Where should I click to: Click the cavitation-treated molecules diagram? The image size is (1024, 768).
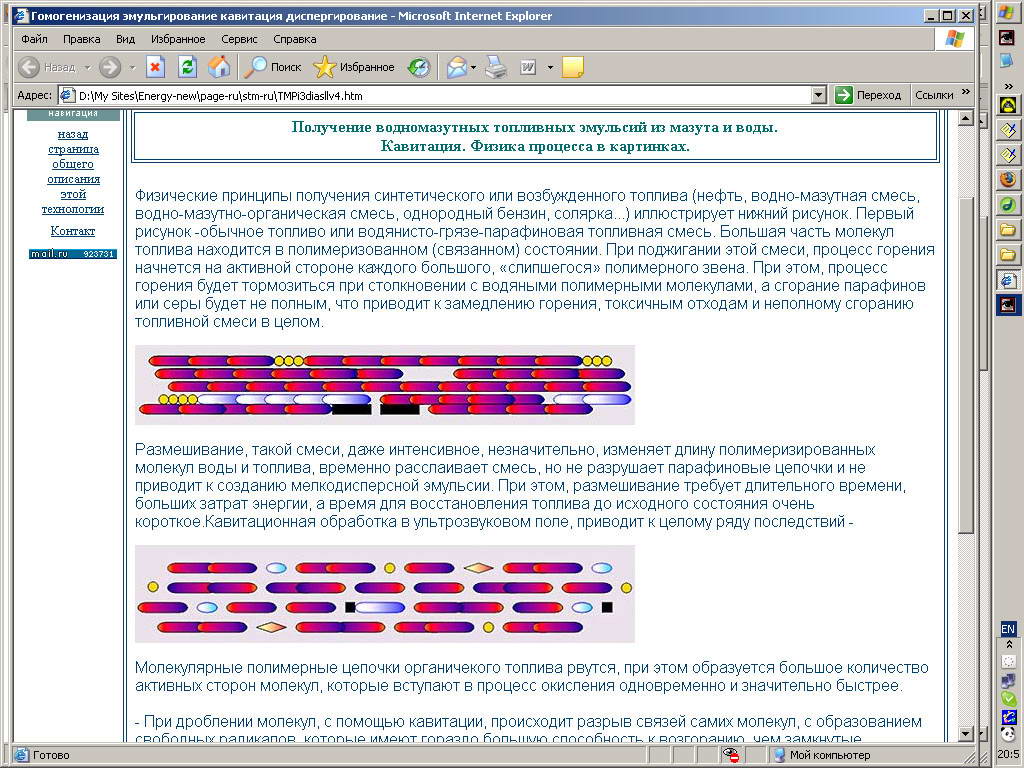click(x=385, y=594)
